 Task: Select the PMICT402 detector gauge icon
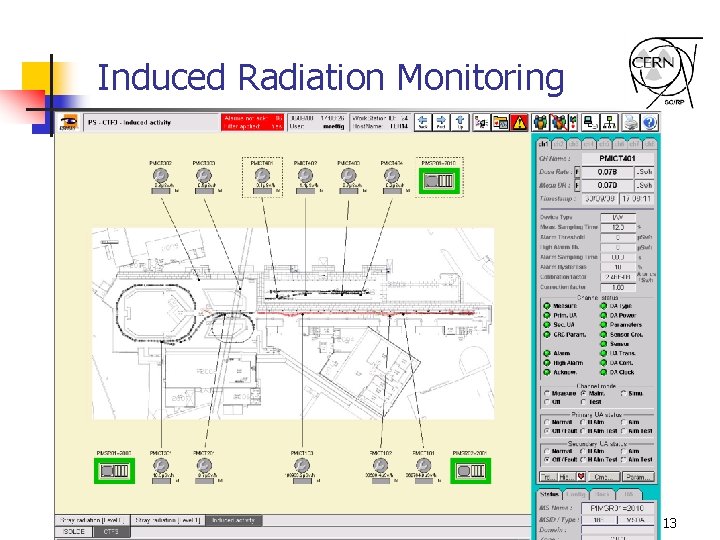pyautogui.click(x=305, y=175)
